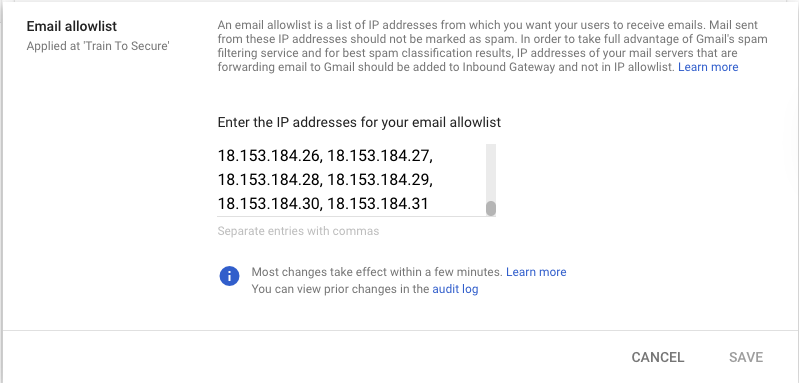The height and width of the screenshot is (383, 799).
Task: Click the blue info icon
Action: coord(229,276)
